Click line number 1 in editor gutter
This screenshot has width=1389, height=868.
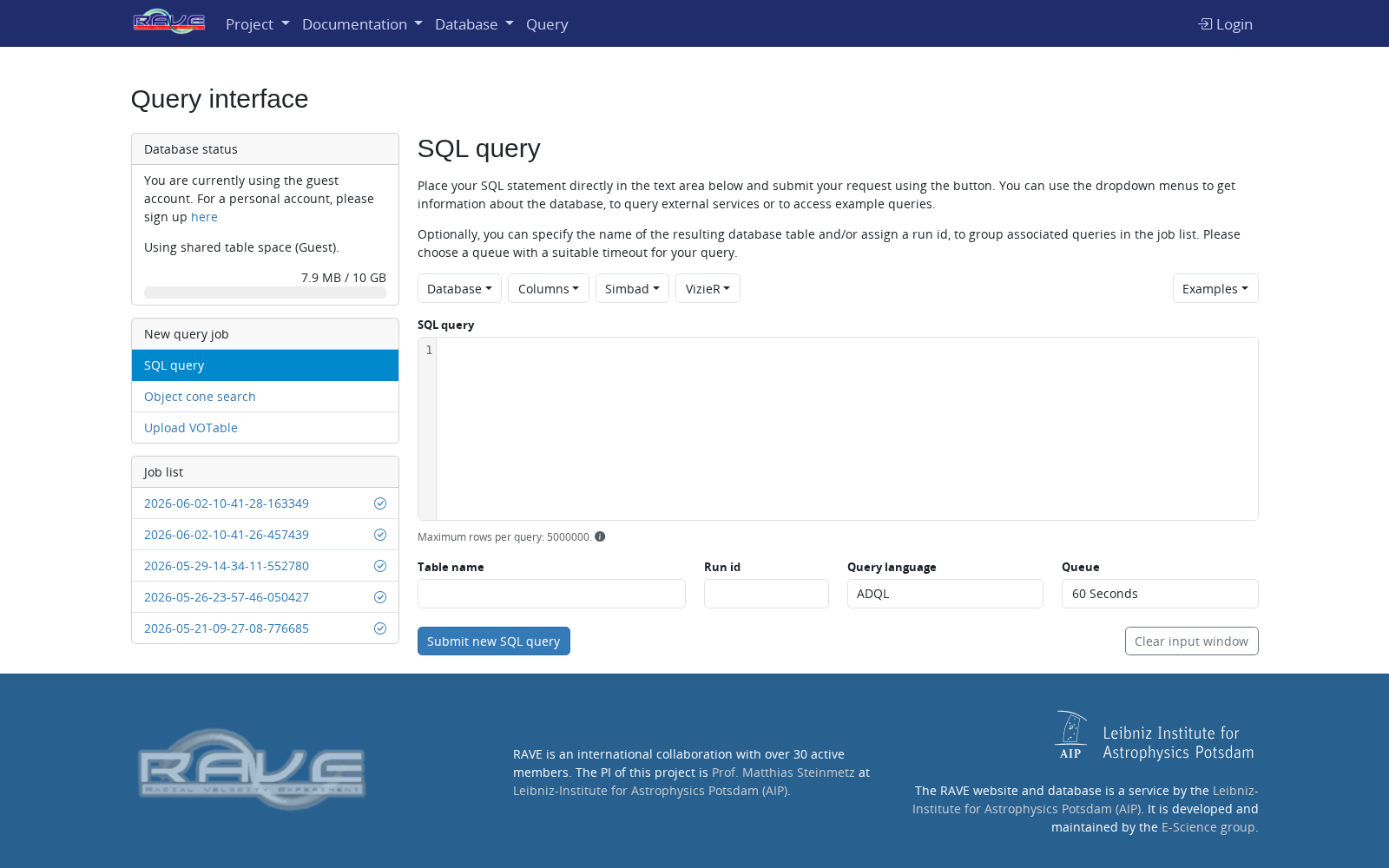point(429,350)
